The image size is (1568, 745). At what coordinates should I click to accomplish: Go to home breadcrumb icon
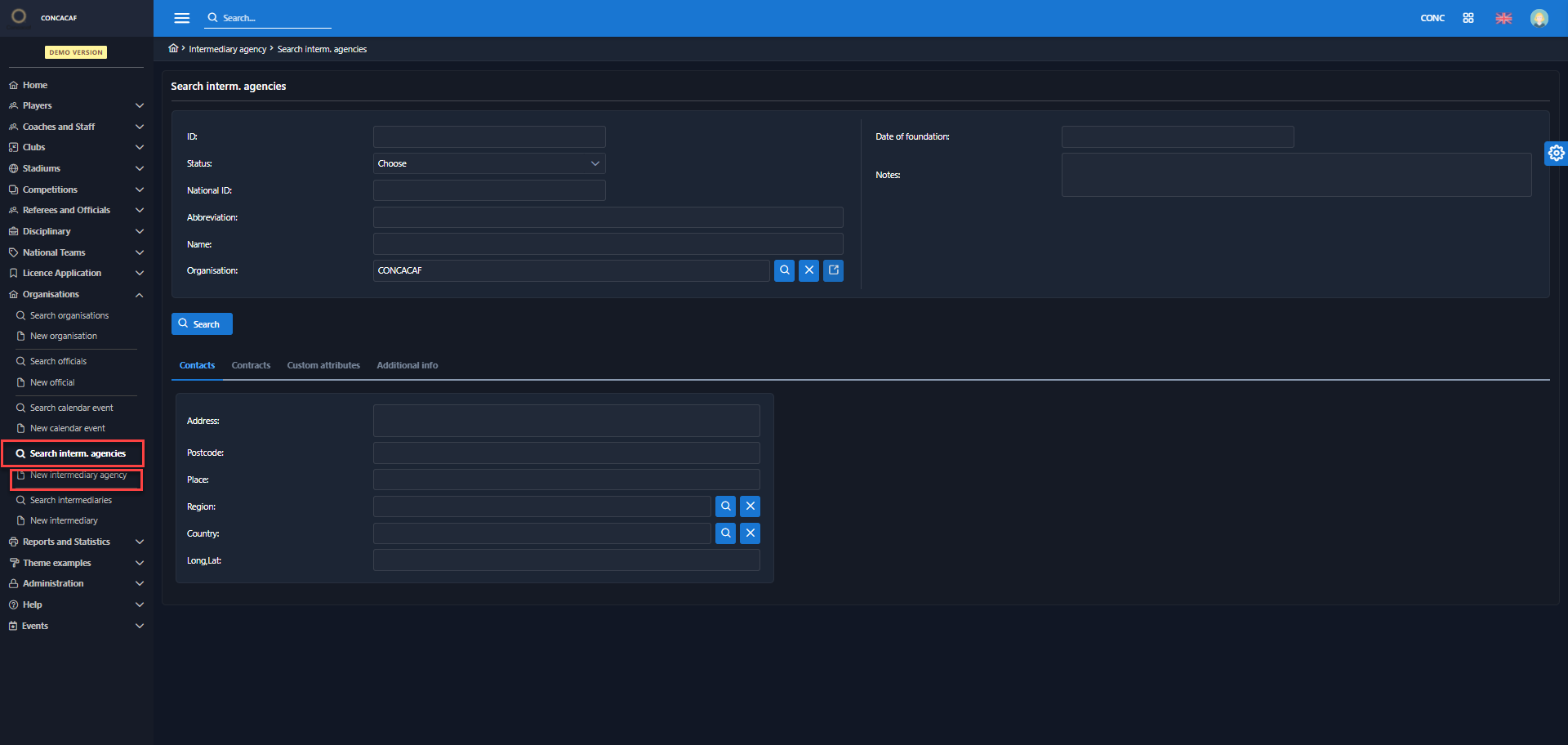(173, 49)
